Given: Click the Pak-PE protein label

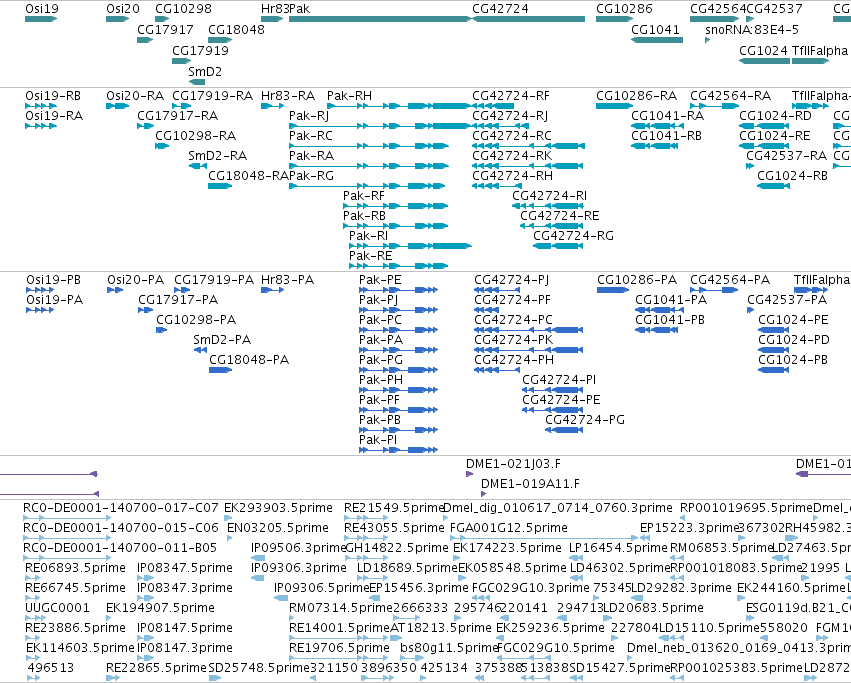Looking at the screenshot, I should [x=380, y=280].
